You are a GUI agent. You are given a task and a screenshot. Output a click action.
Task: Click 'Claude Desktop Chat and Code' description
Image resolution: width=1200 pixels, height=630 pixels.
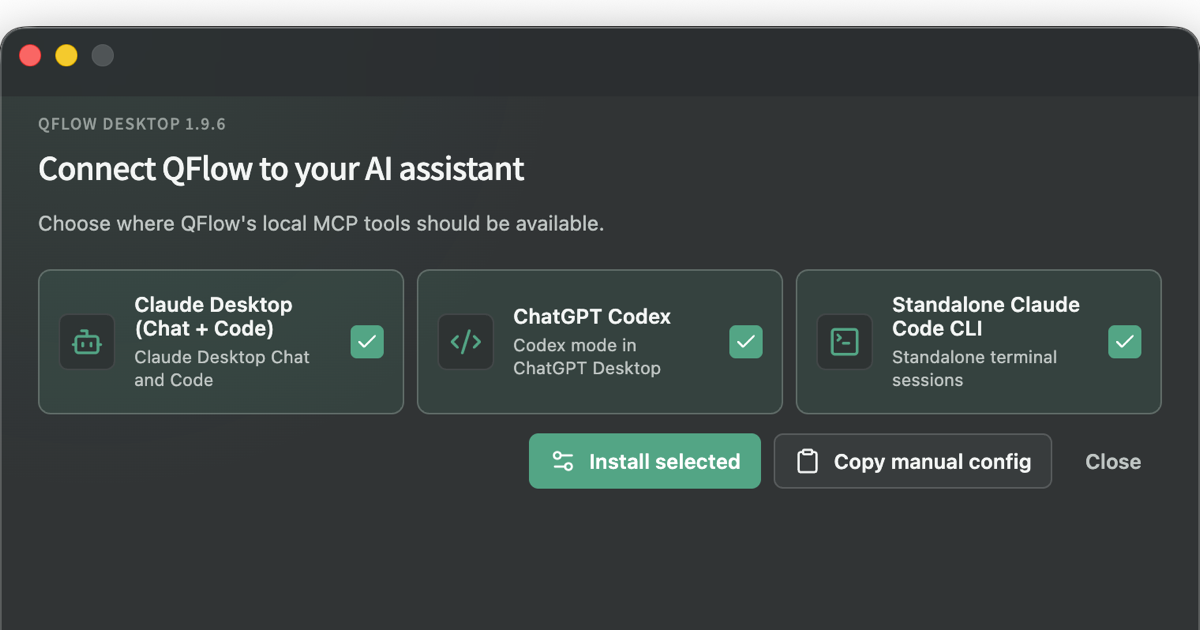222,368
